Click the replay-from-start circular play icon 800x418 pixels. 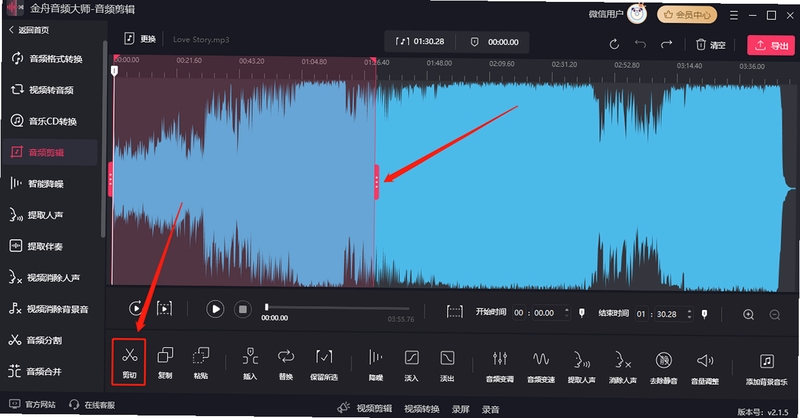tap(135, 308)
